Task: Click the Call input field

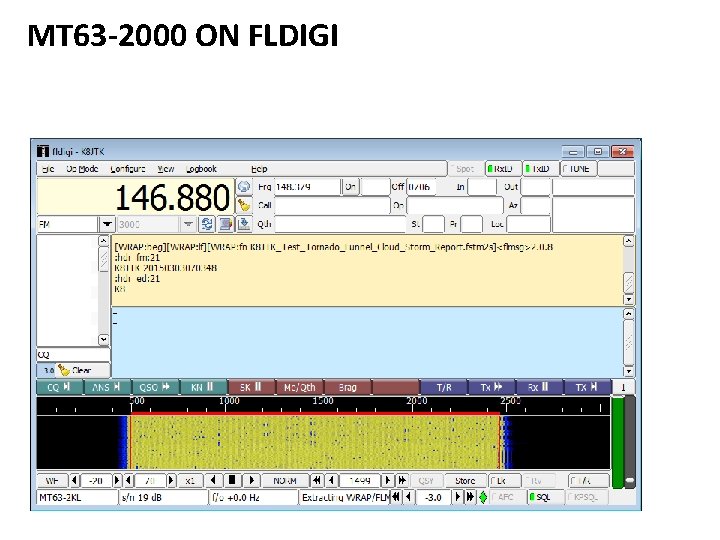Action: (x=332, y=205)
